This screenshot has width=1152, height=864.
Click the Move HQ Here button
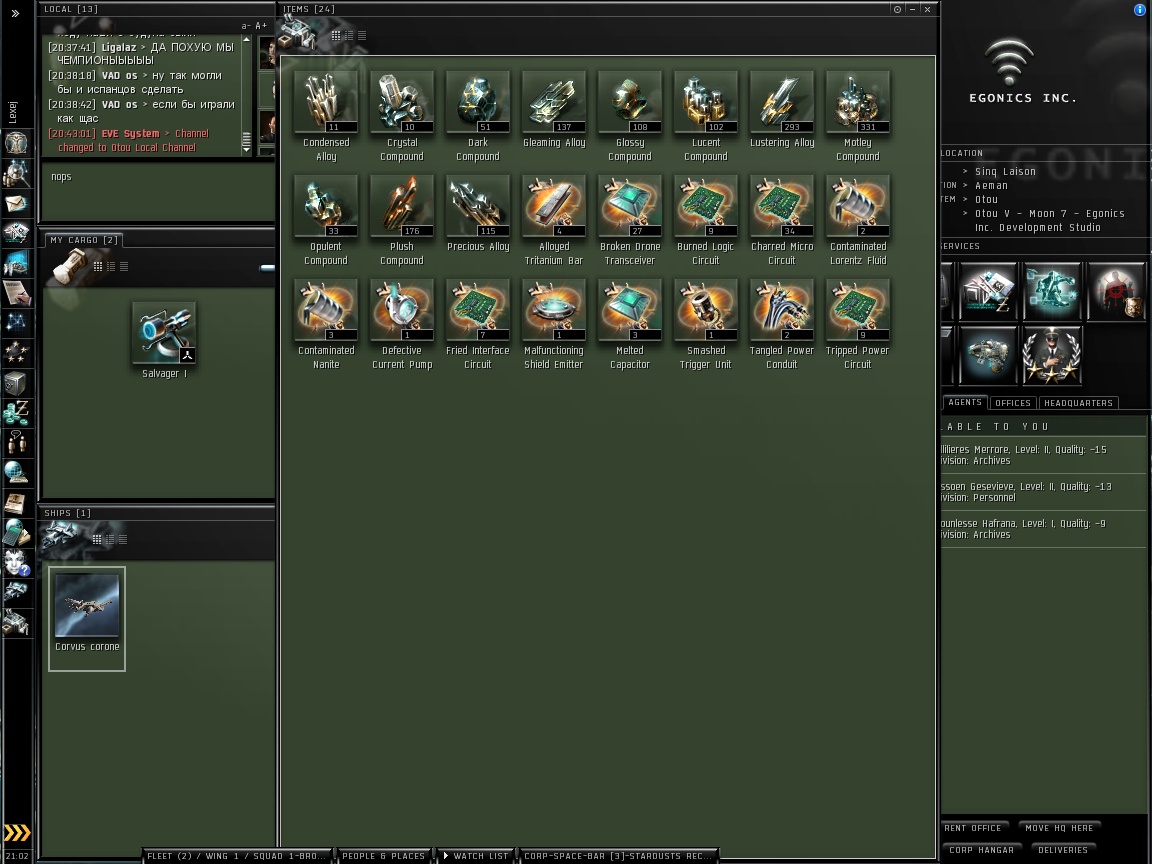[1059, 828]
